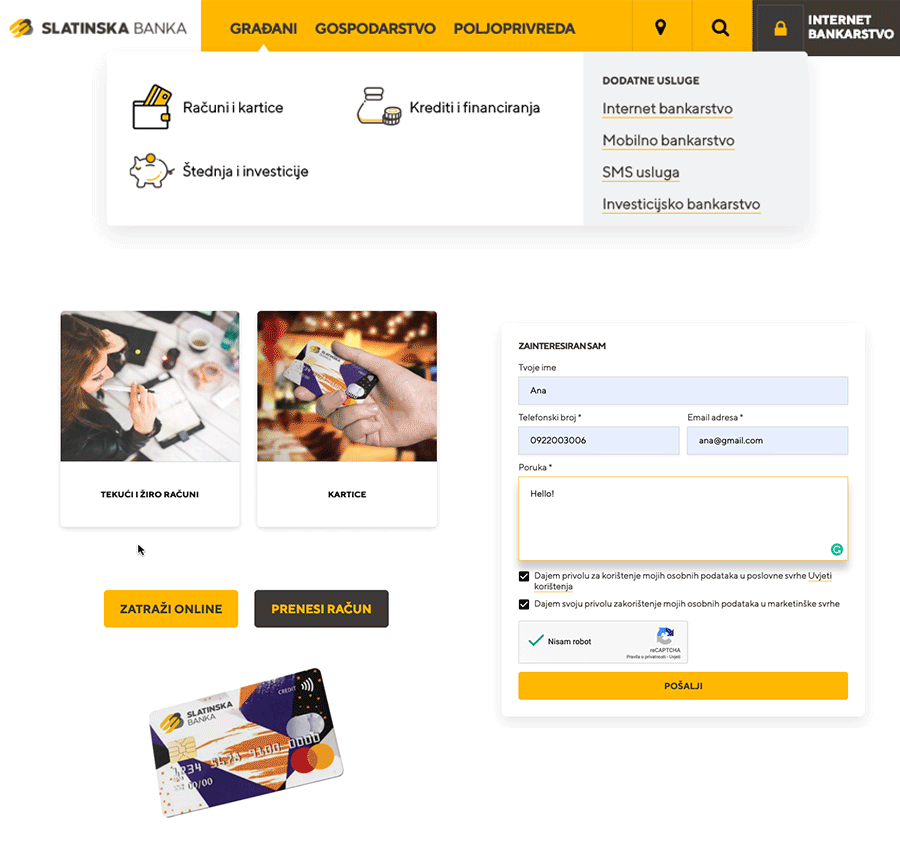Image resolution: width=900 pixels, height=845 pixels.
Task: Click the piggy bank icon for Štednja
Action: pyautogui.click(x=151, y=170)
